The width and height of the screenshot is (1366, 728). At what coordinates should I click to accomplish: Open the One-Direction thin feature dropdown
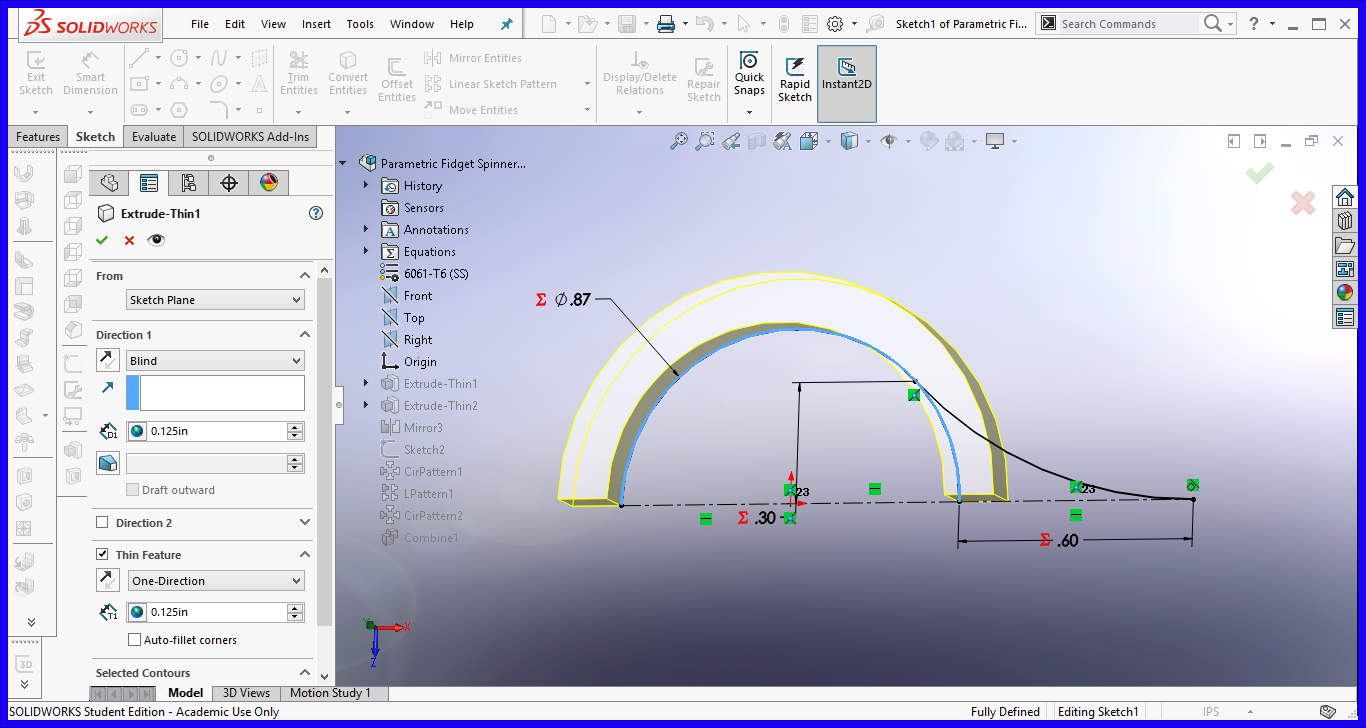coord(215,580)
